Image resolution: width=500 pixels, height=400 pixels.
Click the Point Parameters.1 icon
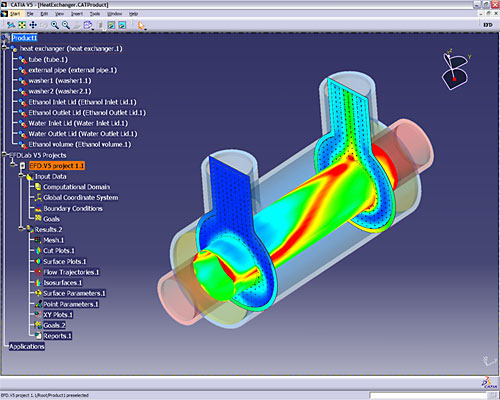pyautogui.click(x=38, y=304)
